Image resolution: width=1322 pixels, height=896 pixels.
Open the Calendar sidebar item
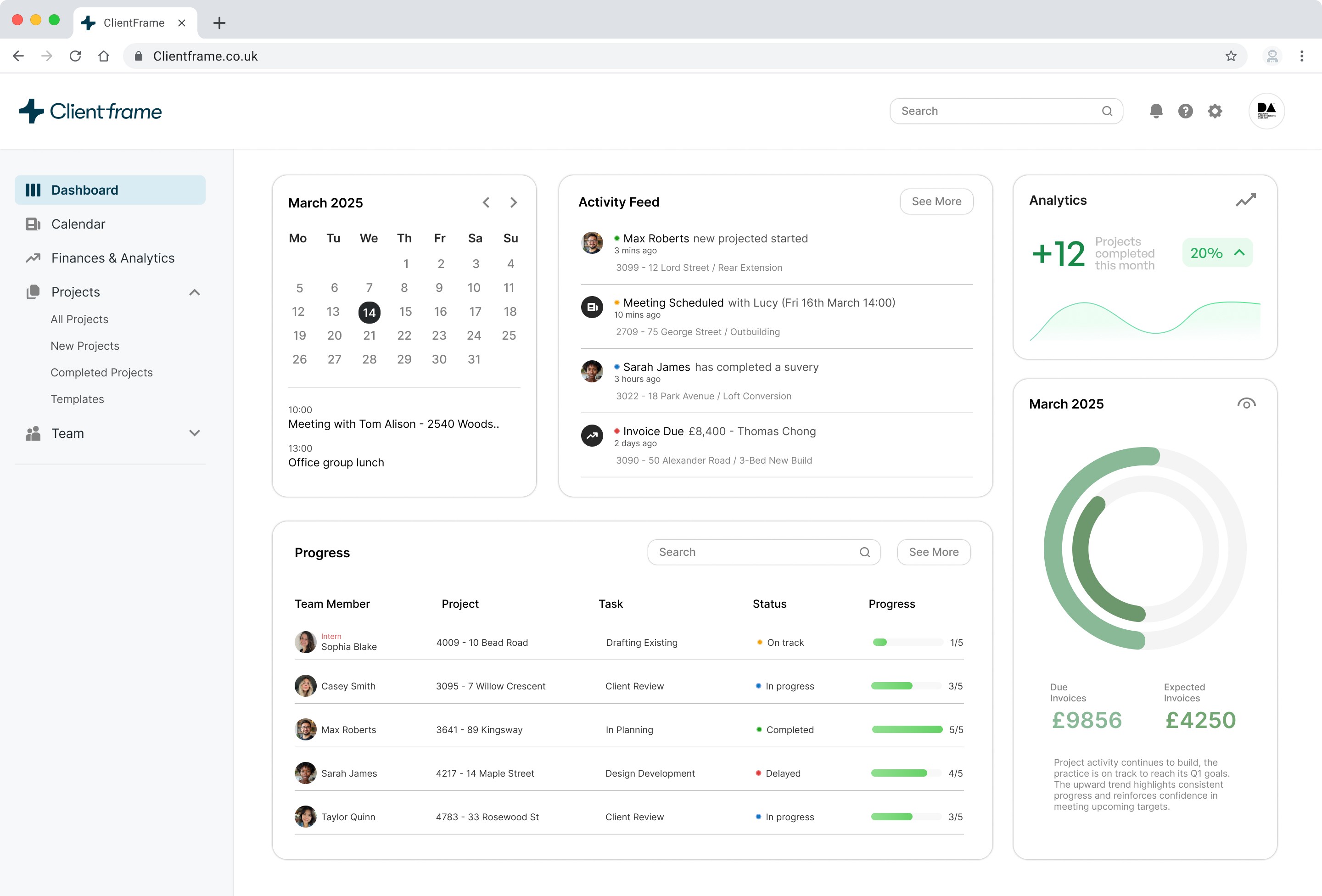(x=78, y=224)
